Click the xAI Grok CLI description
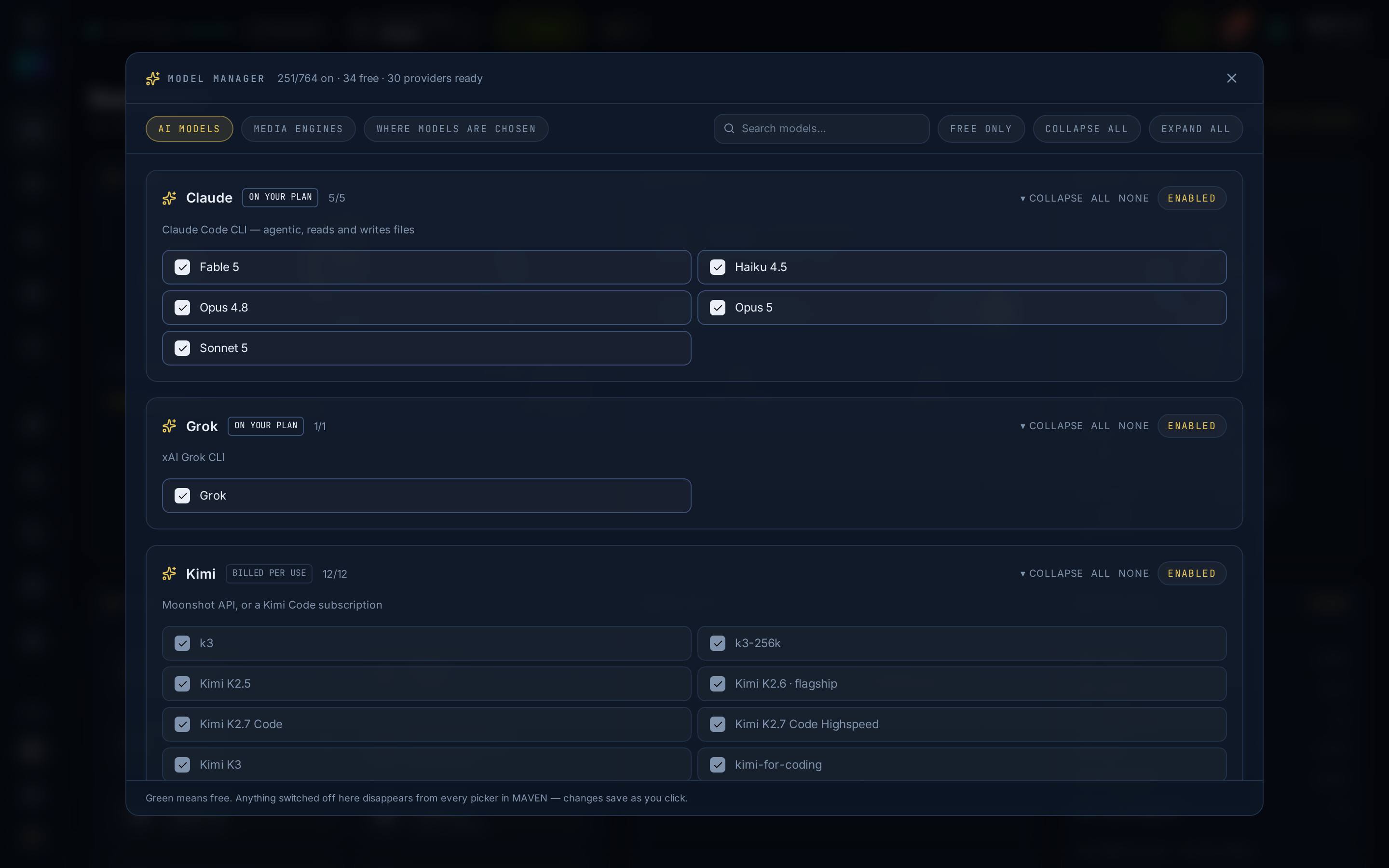This screenshot has height=868, width=1389. pyautogui.click(x=193, y=458)
